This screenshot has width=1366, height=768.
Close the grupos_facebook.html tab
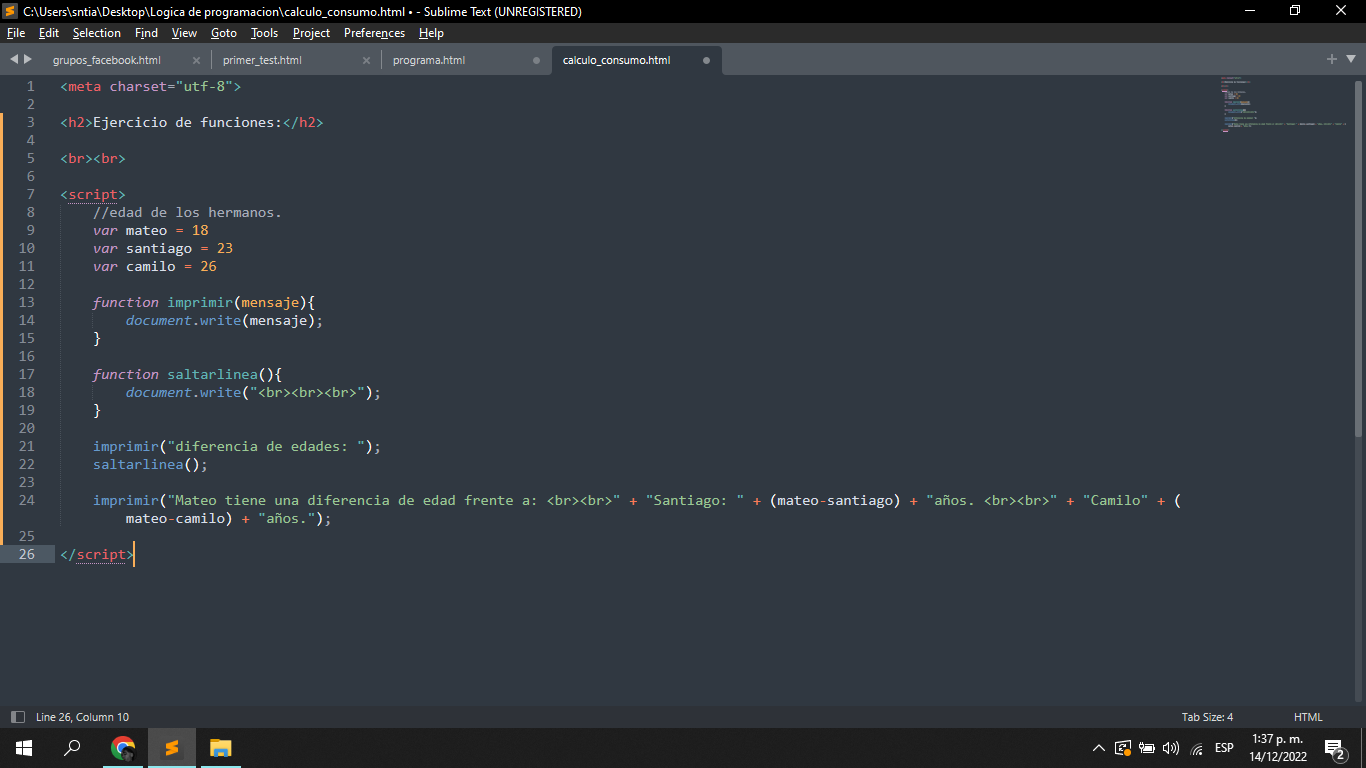tap(196, 60)
